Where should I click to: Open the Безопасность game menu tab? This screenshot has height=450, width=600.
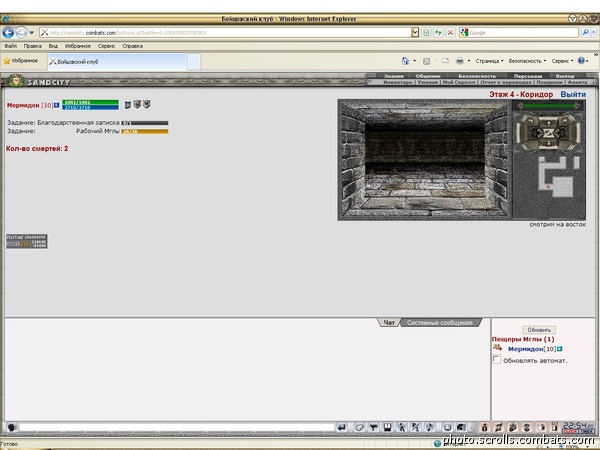coord(477,76)
